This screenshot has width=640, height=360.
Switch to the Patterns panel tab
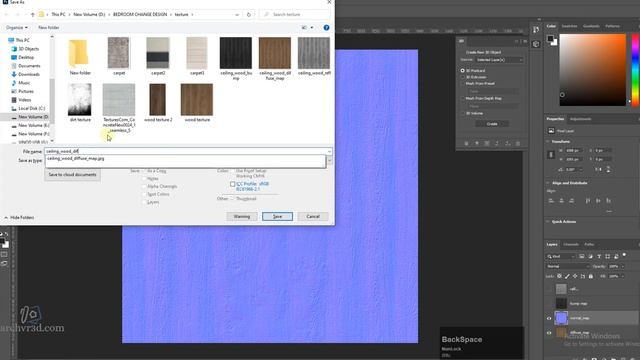point(612,26)
